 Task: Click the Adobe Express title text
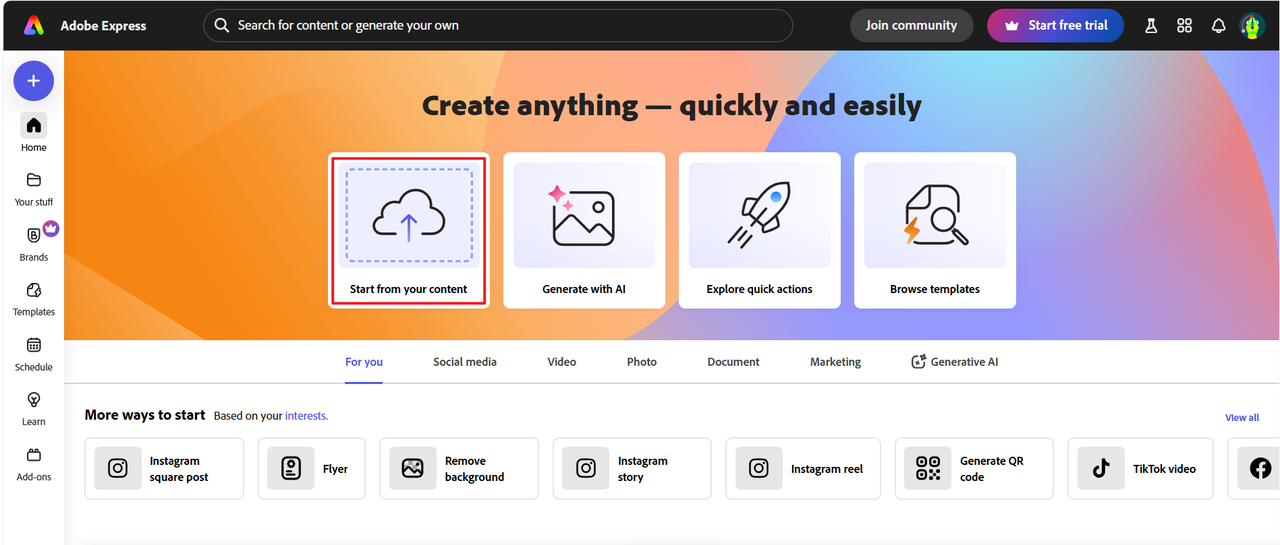click(103, 26)
